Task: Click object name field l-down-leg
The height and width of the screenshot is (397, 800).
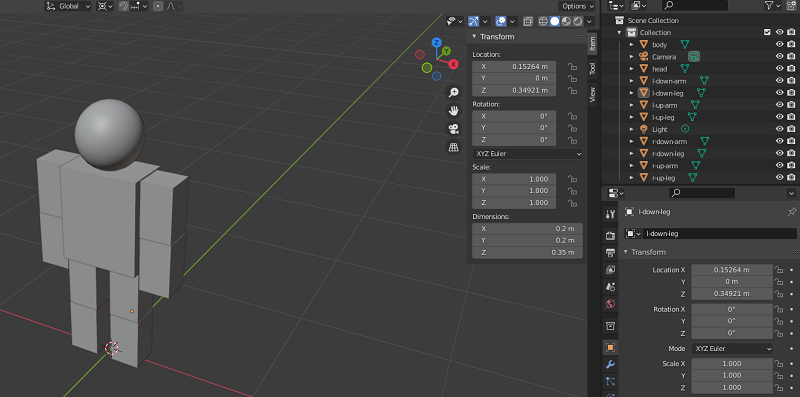Action: click(720, 233)
